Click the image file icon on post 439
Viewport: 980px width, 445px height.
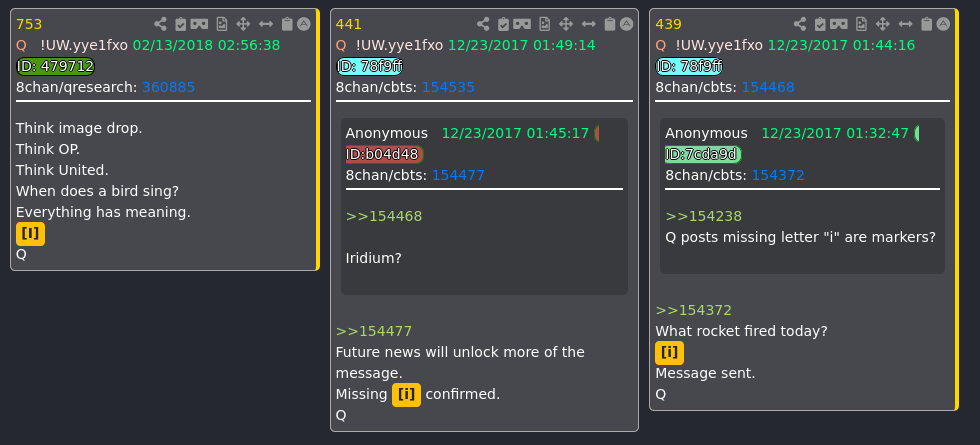pos(861,24)
